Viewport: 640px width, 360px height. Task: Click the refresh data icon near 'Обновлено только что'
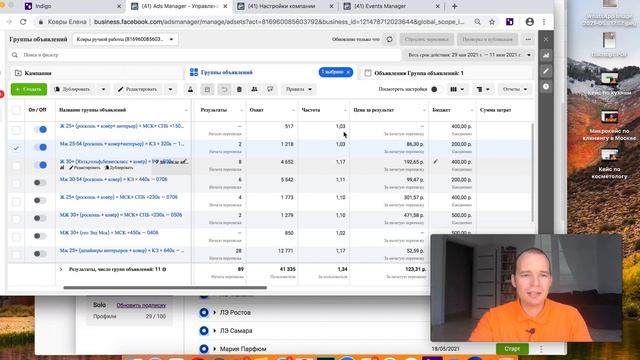coord(389,39)
